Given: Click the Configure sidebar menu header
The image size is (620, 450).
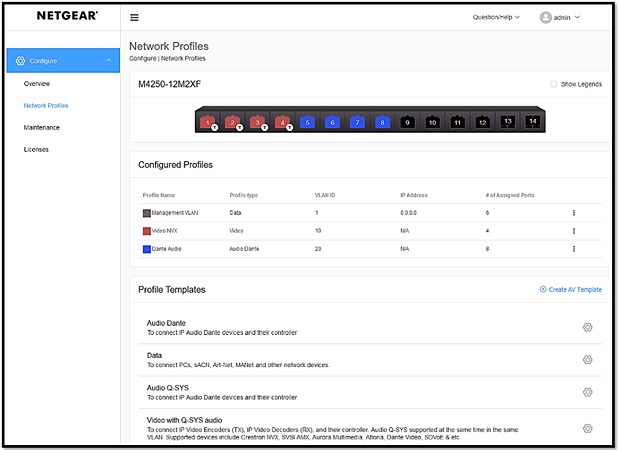Looking at the screenshot, I should point(63,61).
